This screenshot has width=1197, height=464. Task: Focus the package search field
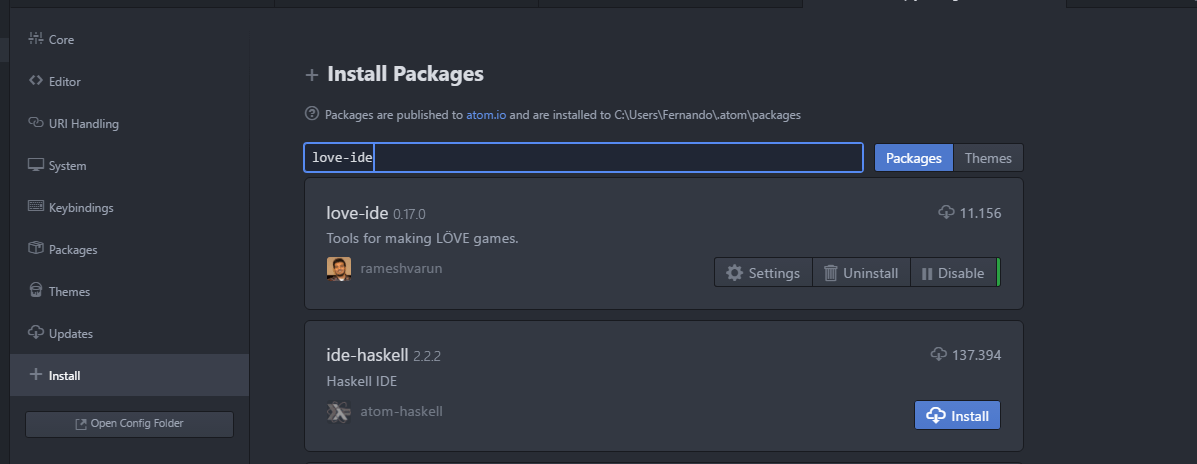(x=584, y=157)
